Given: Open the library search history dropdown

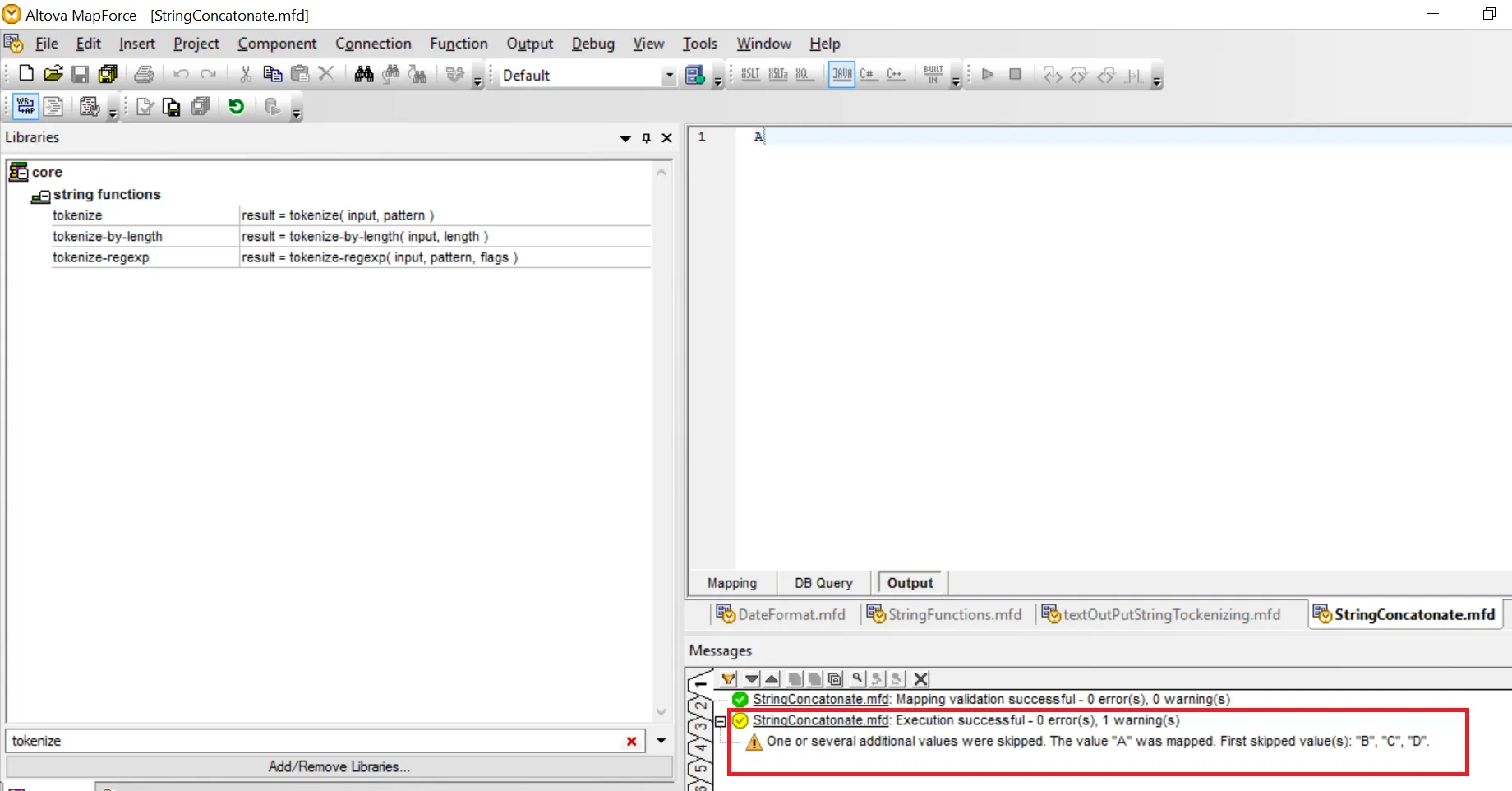Looking at the screenshot, I should (x=661, y=741).
